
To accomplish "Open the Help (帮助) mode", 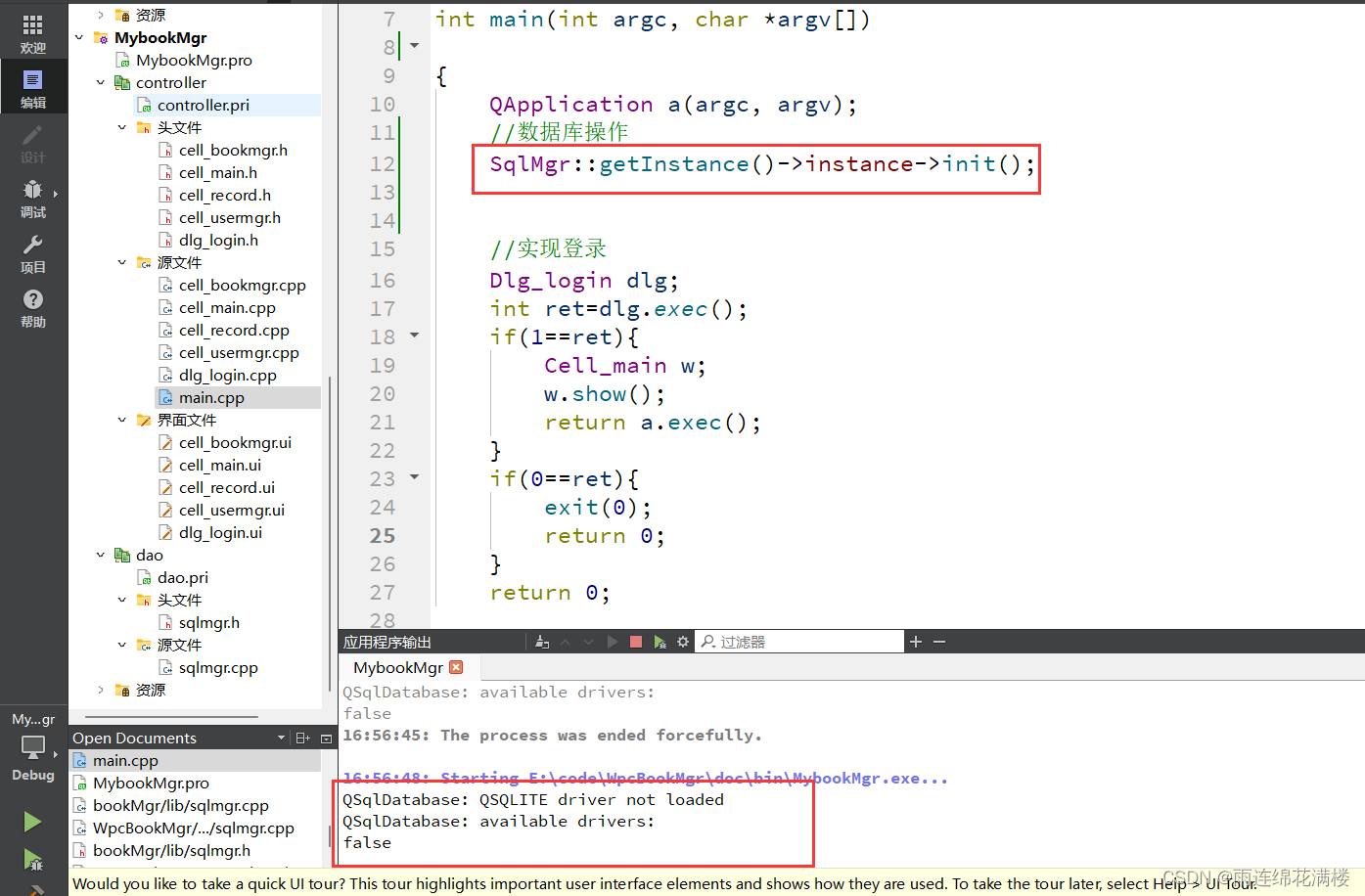I will pyautogui.click(x=33, y=307).
